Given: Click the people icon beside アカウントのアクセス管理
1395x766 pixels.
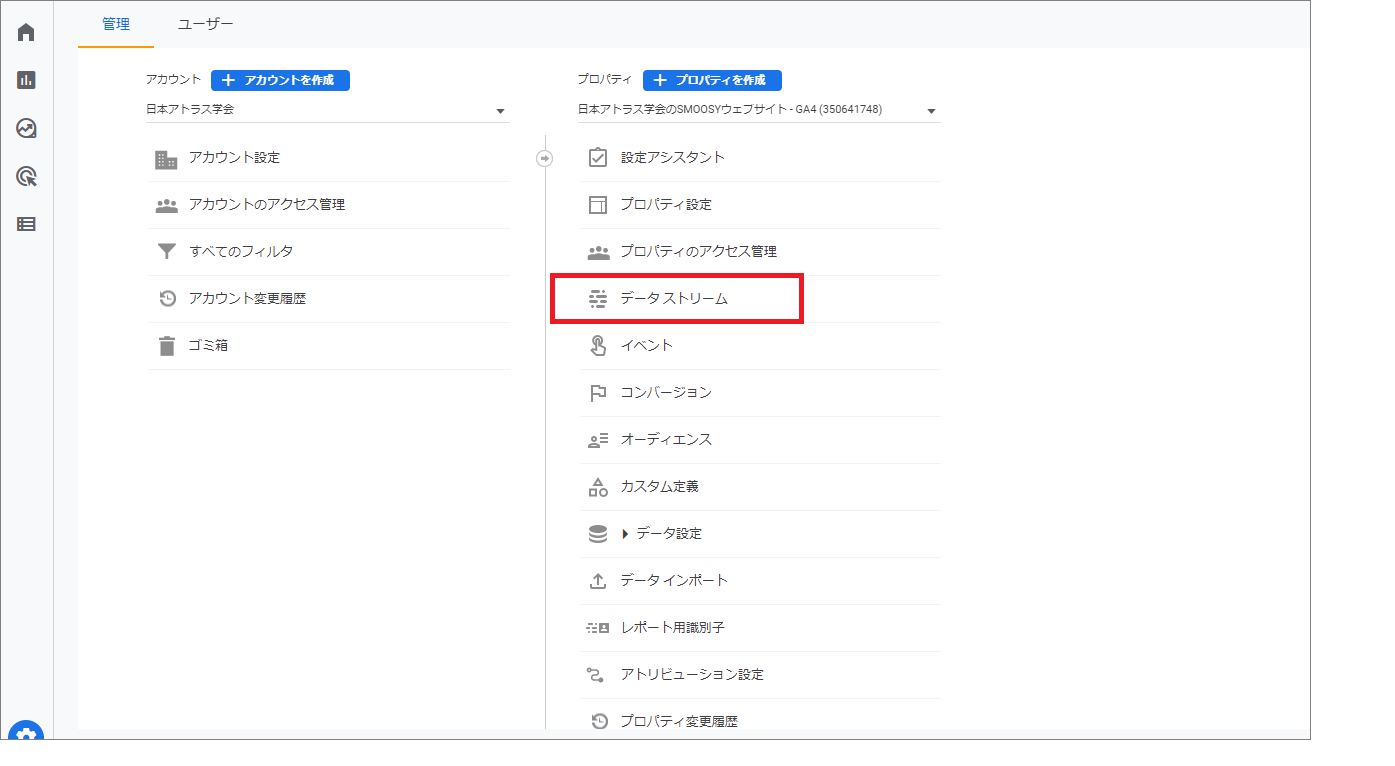Looking at the screenshot, I should point(166,205).
